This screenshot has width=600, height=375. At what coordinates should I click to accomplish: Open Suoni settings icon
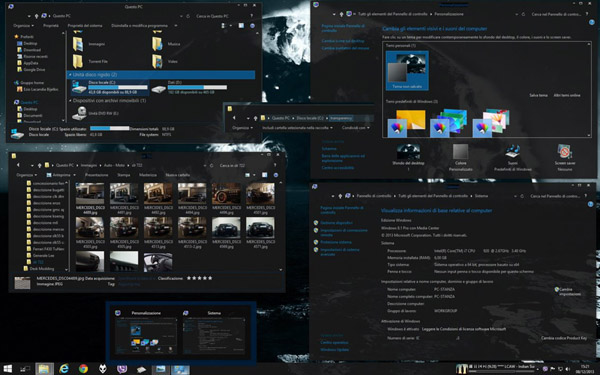[513, 157]
